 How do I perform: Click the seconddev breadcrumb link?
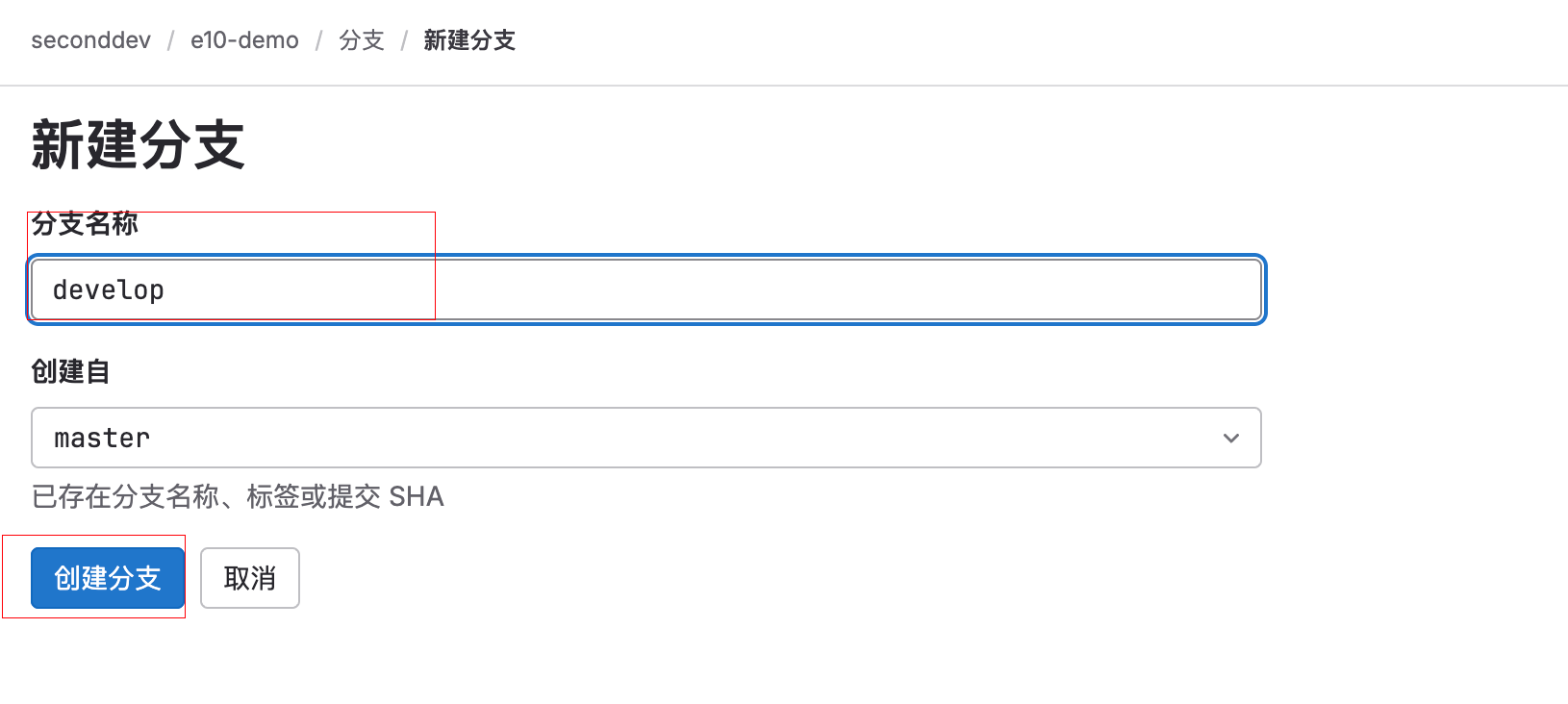click(89, 40)
